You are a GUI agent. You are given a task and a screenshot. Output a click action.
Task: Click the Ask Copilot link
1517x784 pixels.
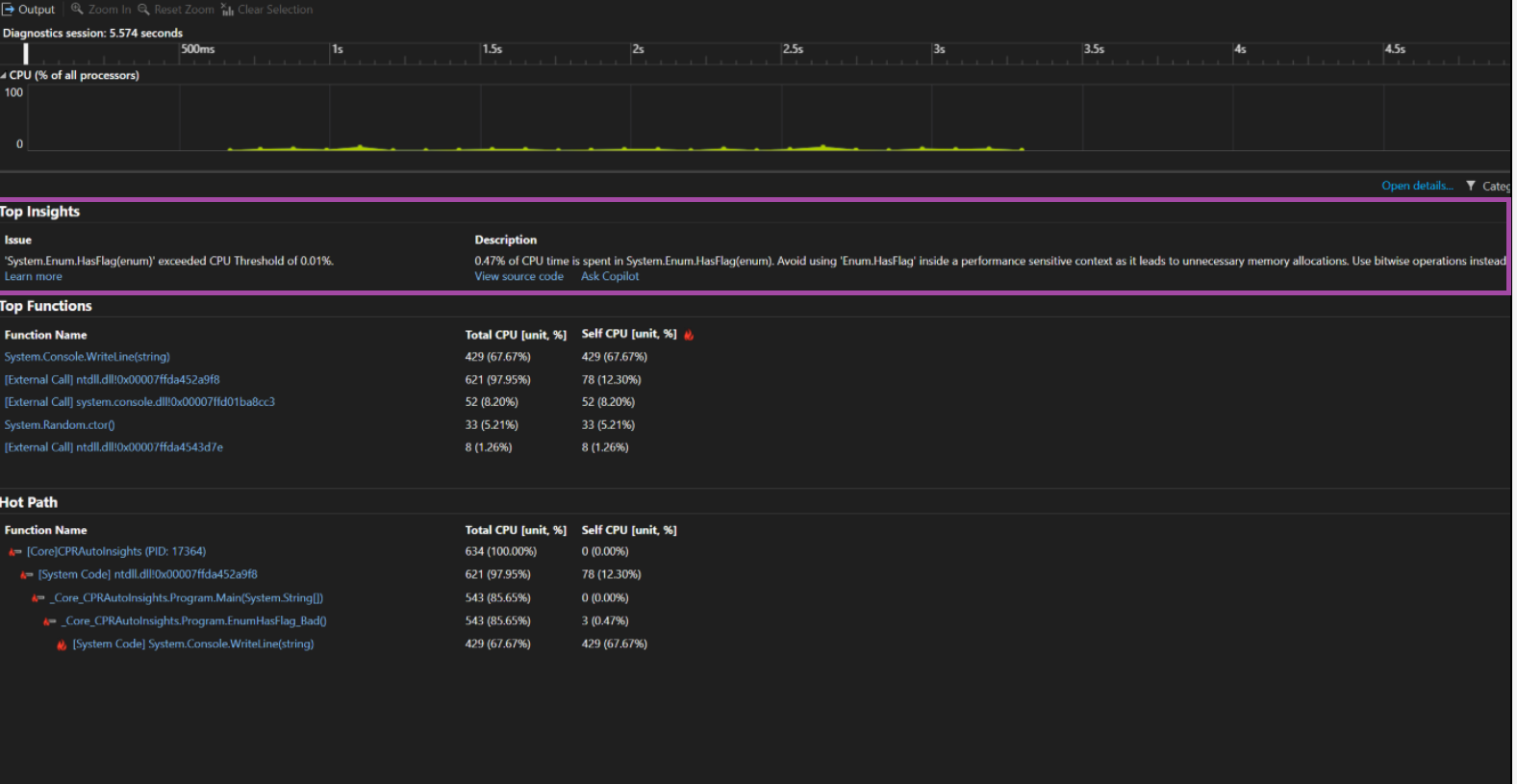(x=610, y=277)
